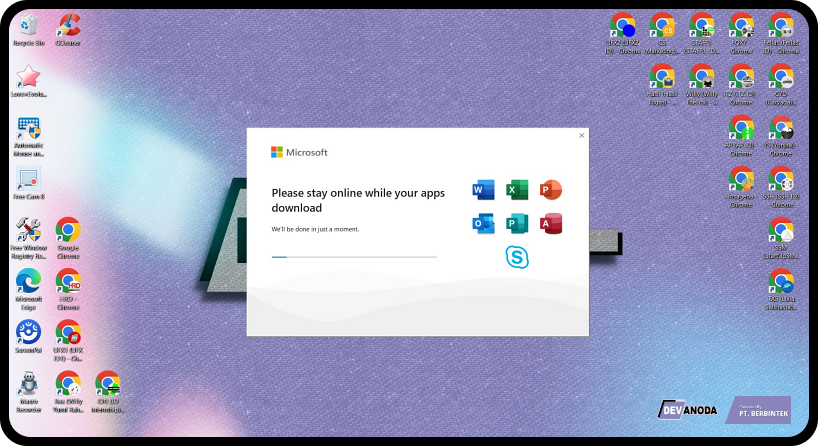This screenshot has height=446, width=818.
Task: Select the UFX2 Chrome shortcut with blue dot
Action: pyautogui.click(x=622, y=34)
